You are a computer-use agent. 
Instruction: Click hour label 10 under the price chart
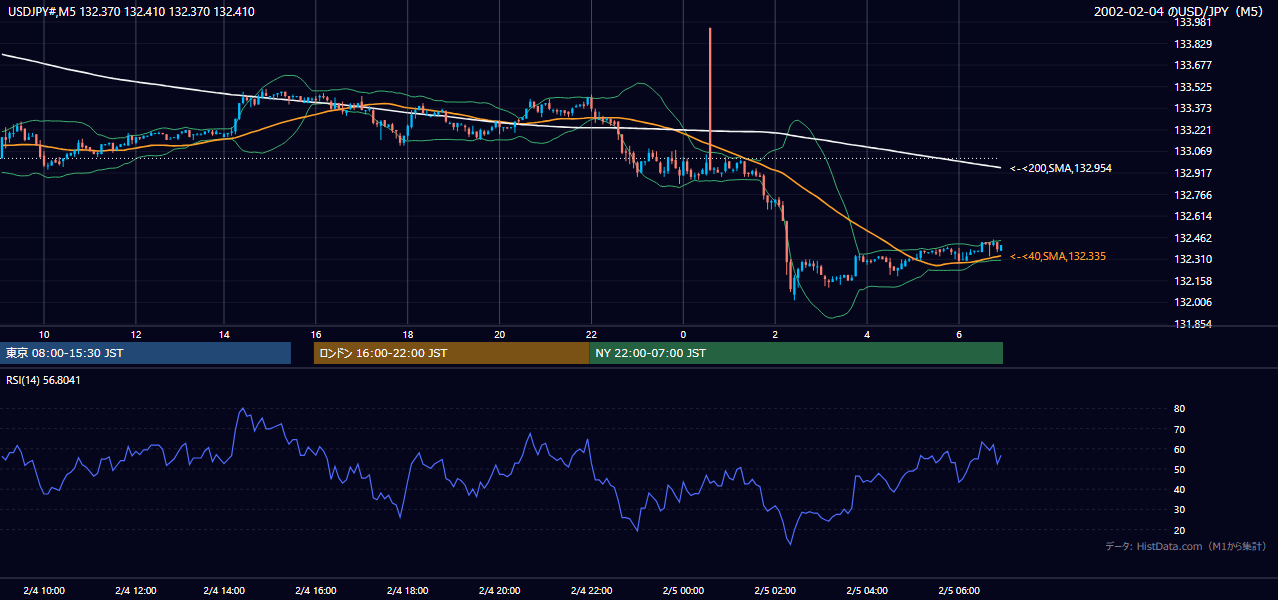(x=44, y=334)
